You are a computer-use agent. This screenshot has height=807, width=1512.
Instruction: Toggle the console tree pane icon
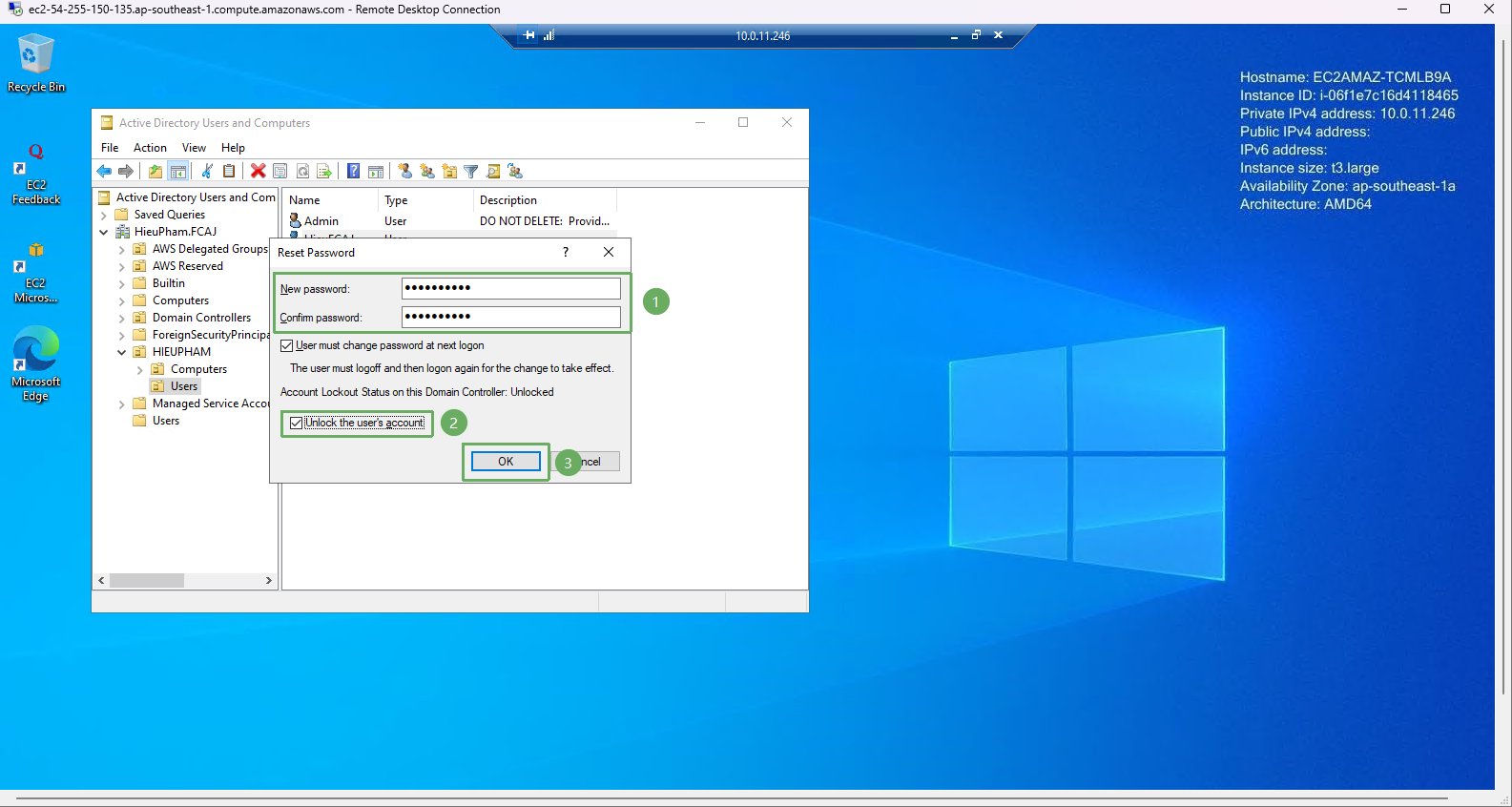[x=177, y=172]
